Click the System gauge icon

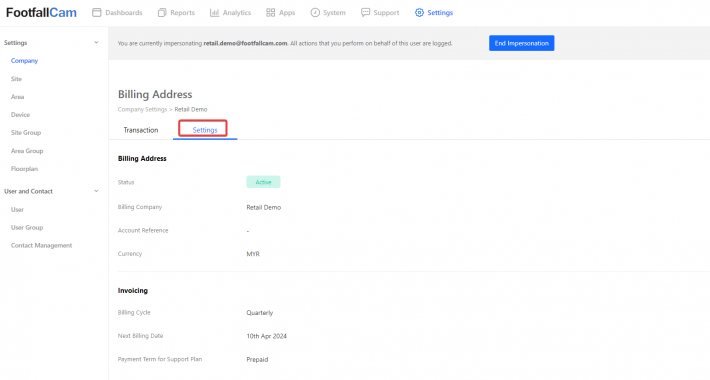pyautogui.click(x=315, y=13)
